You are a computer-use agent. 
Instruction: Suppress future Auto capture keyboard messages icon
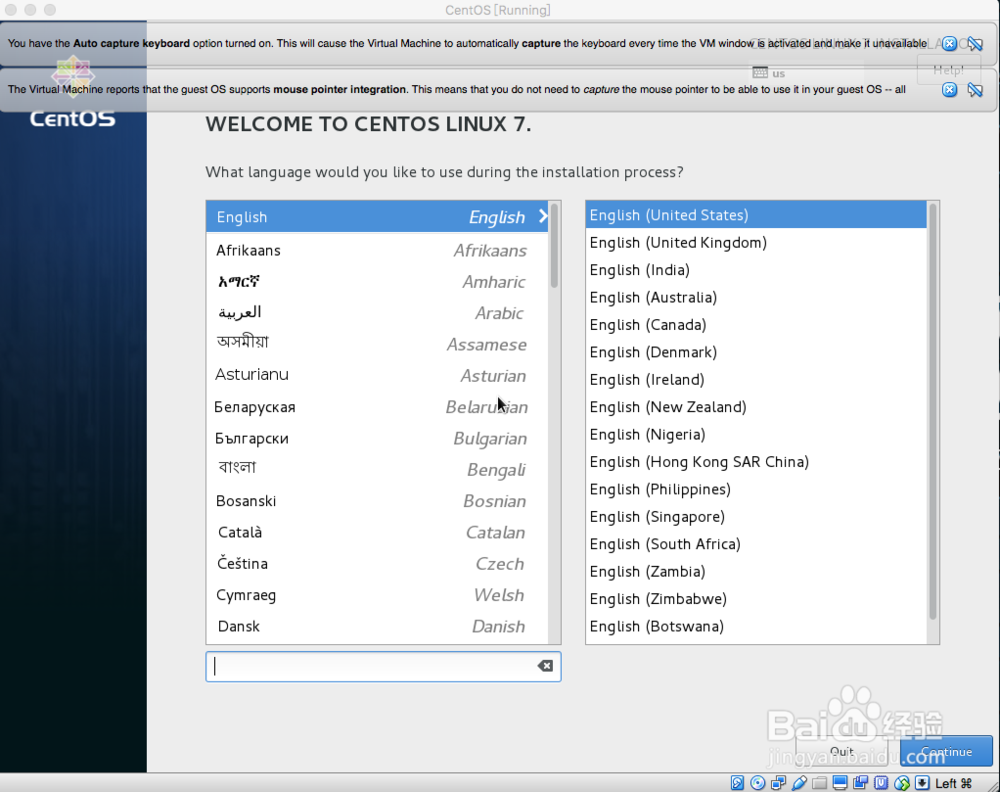point(974,43)
